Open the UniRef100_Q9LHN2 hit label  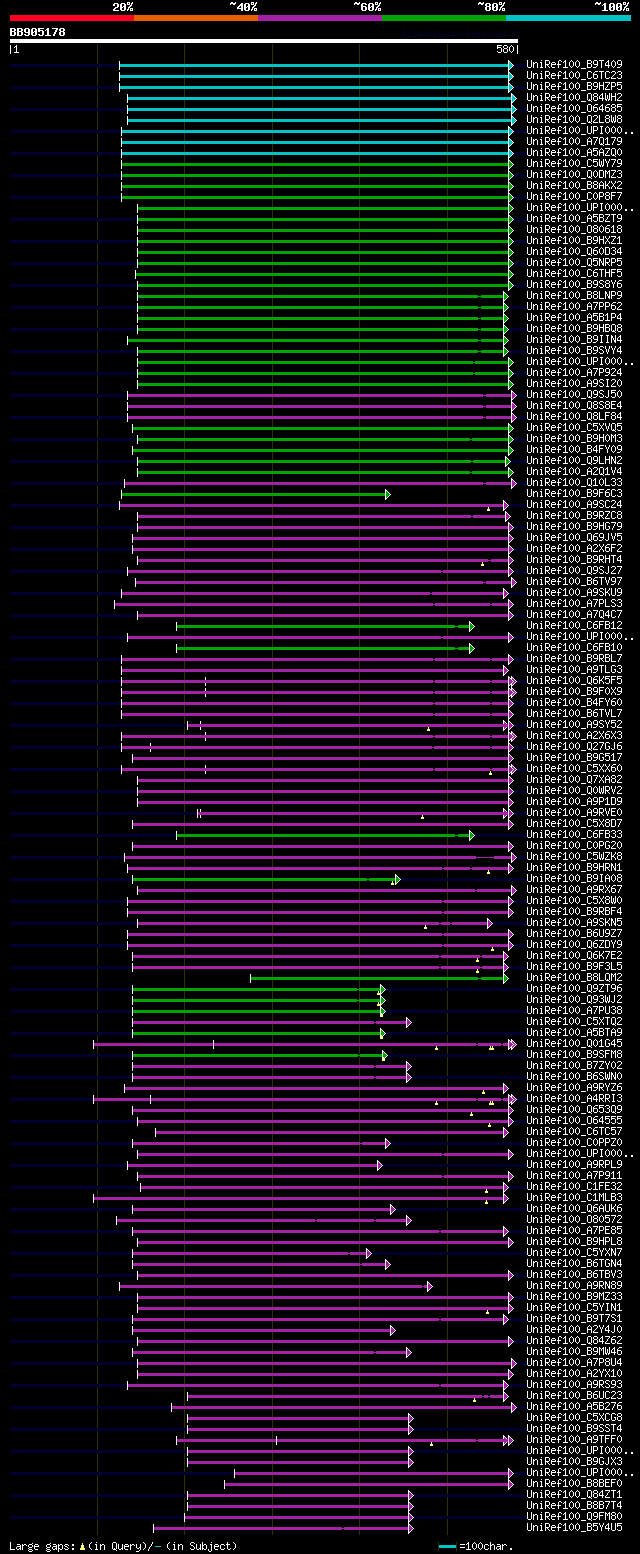tap(574, 460)
